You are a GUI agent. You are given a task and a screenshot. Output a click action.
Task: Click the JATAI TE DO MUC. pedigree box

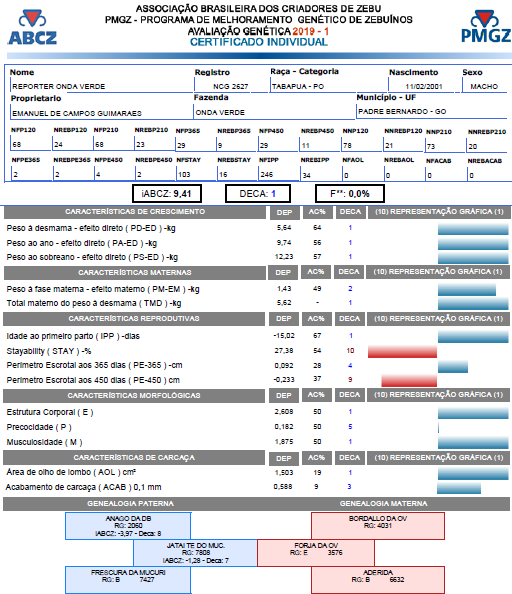pyautogui.click(x=195, y=553)
